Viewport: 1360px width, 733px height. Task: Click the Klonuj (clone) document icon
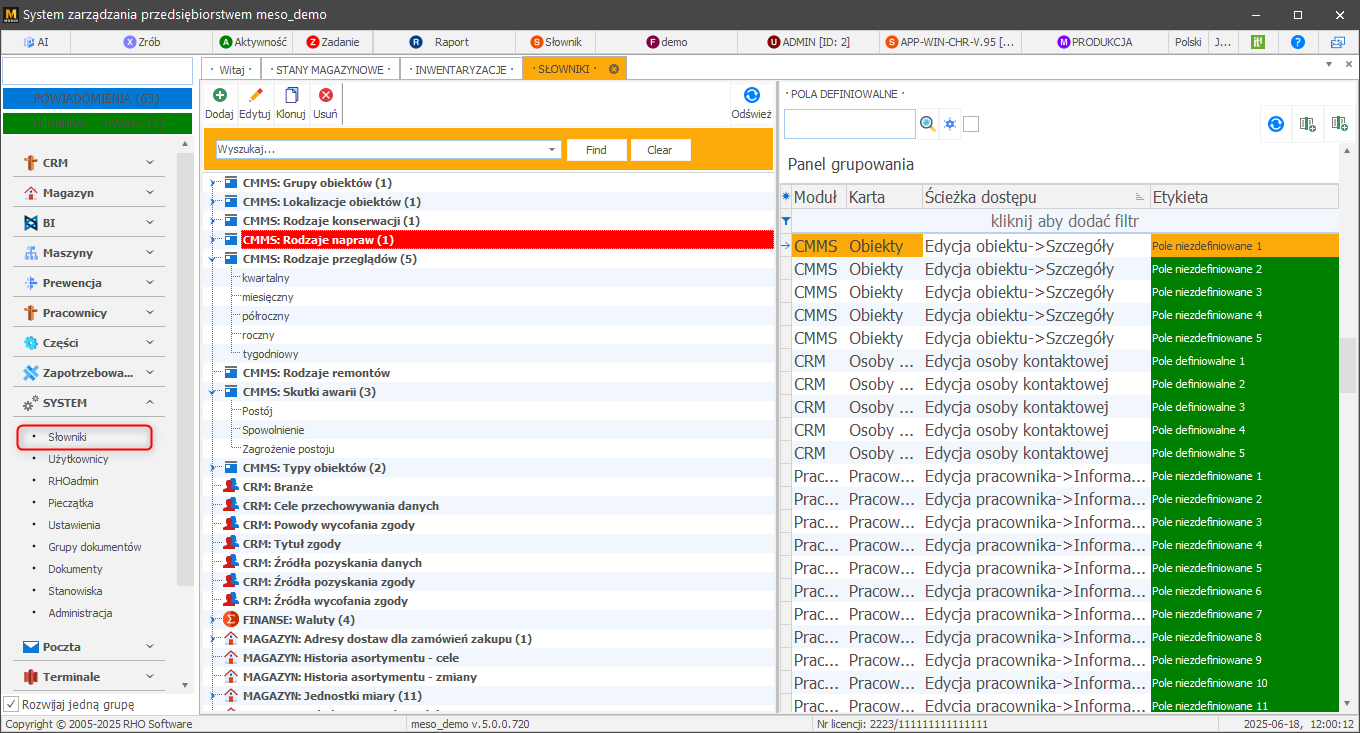tap(291, 96)
